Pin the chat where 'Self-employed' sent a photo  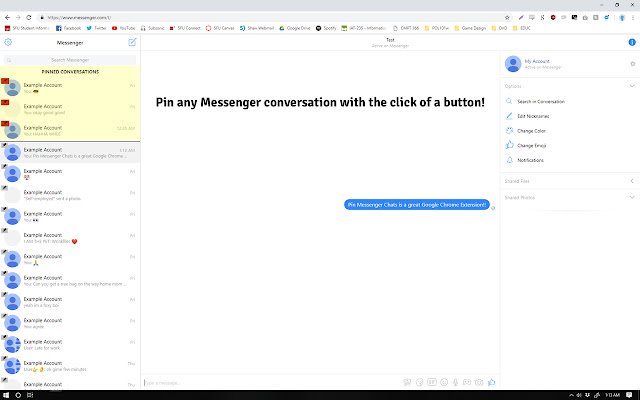coord(4,188)
